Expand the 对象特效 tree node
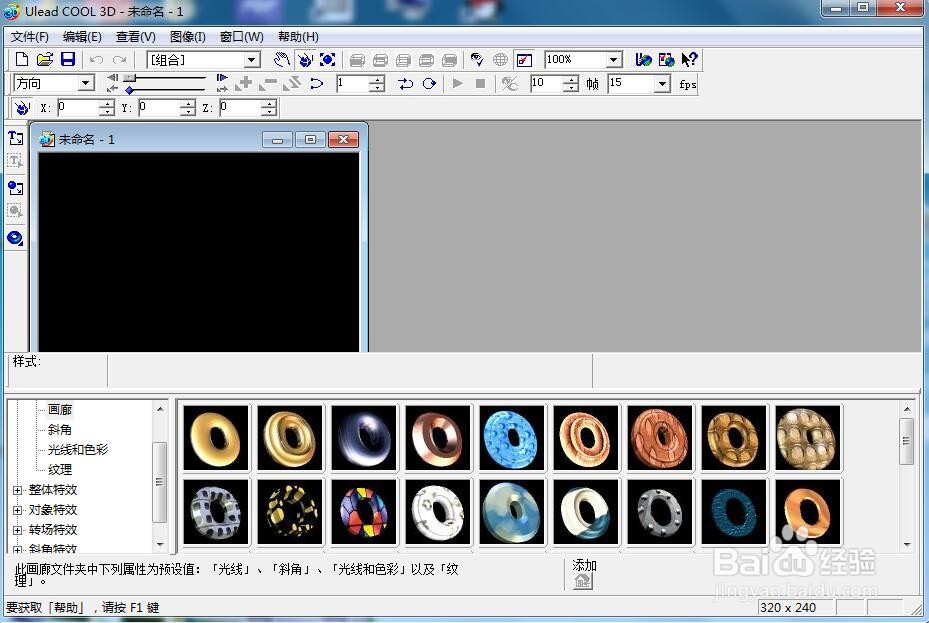The width and height of the screenshot is (929, 623). click(17, 510)
